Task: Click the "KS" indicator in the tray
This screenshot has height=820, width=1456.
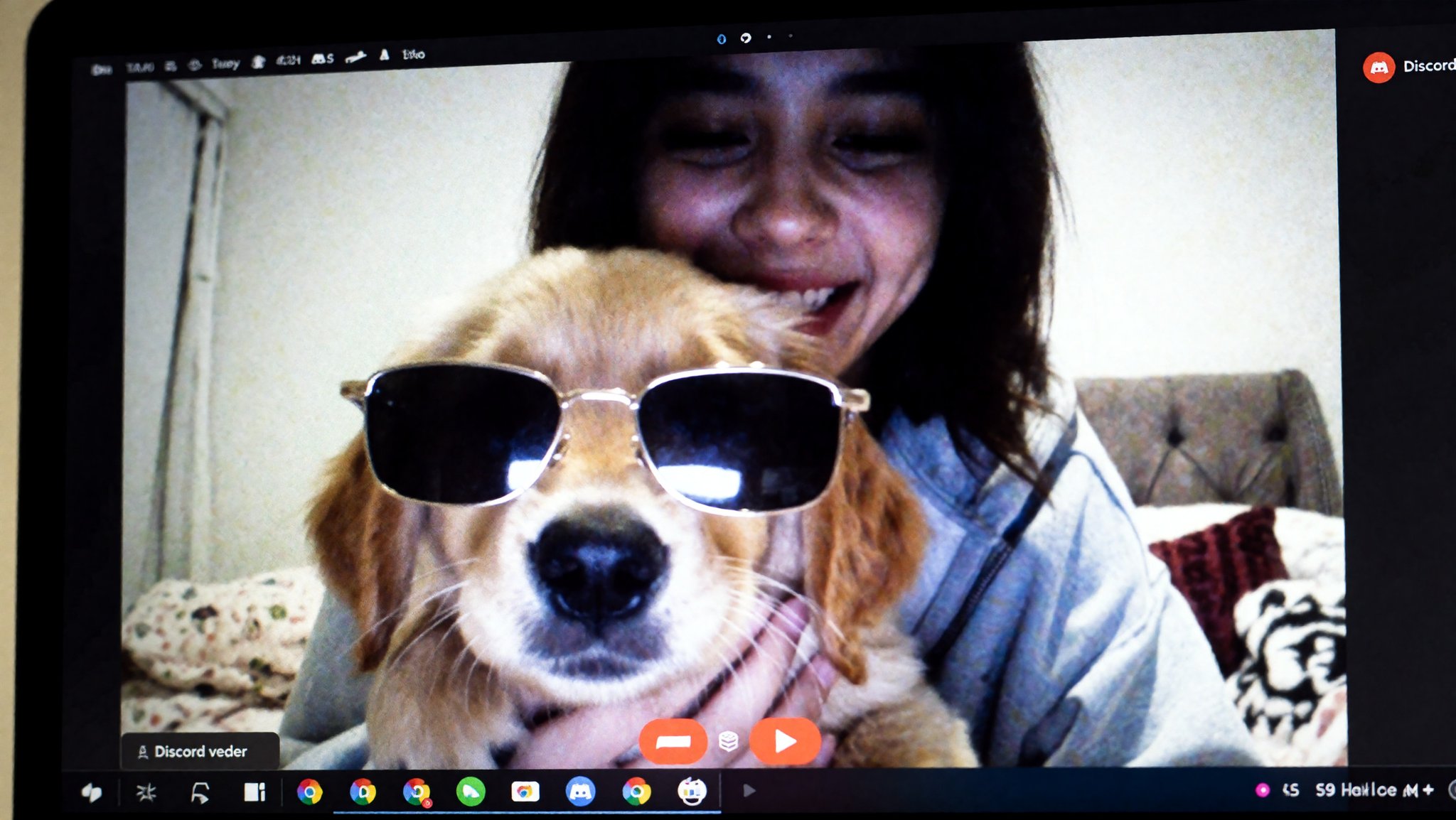Action: click(x=1291, y=789)
